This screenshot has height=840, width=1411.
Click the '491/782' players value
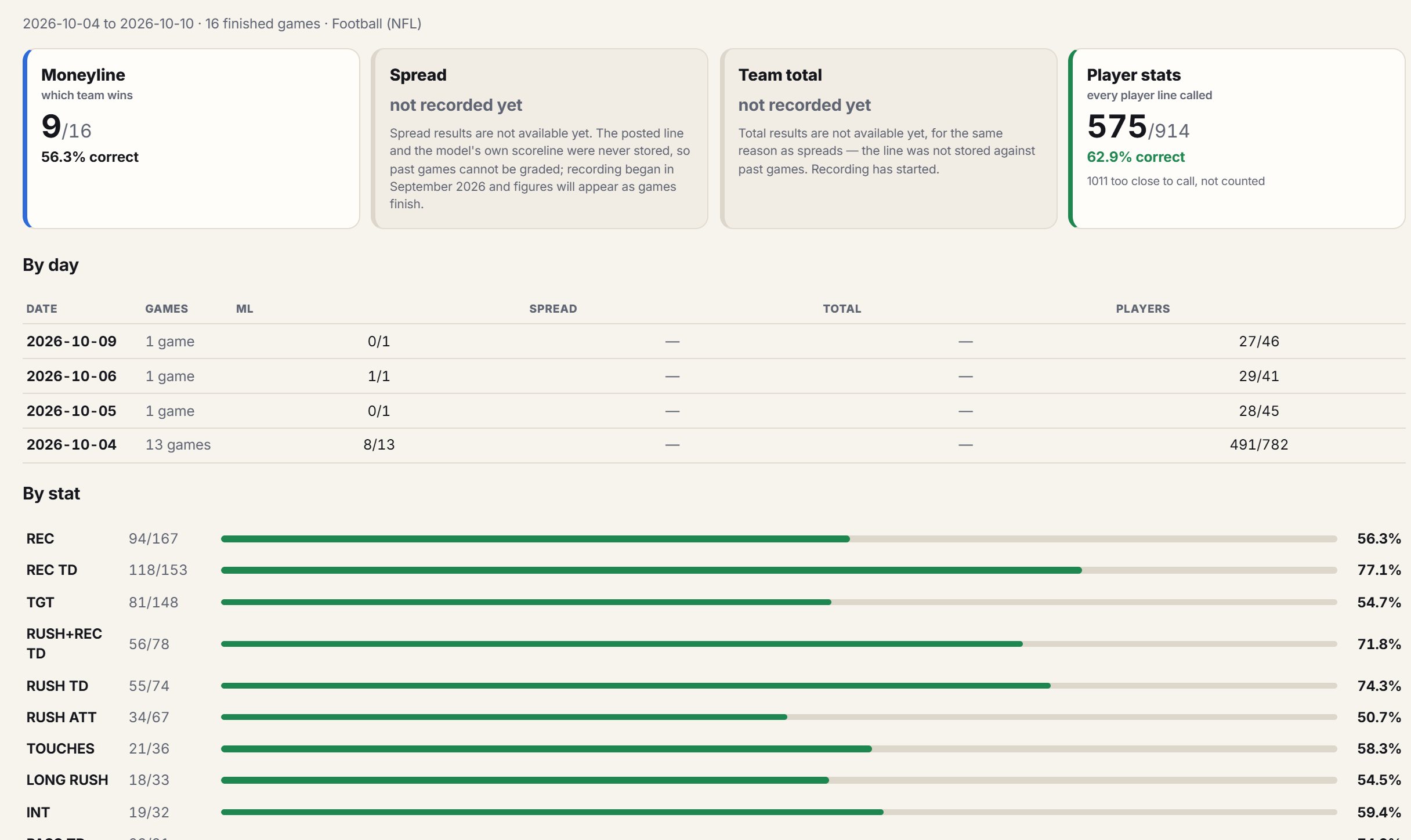click(x=1259, y=445)
